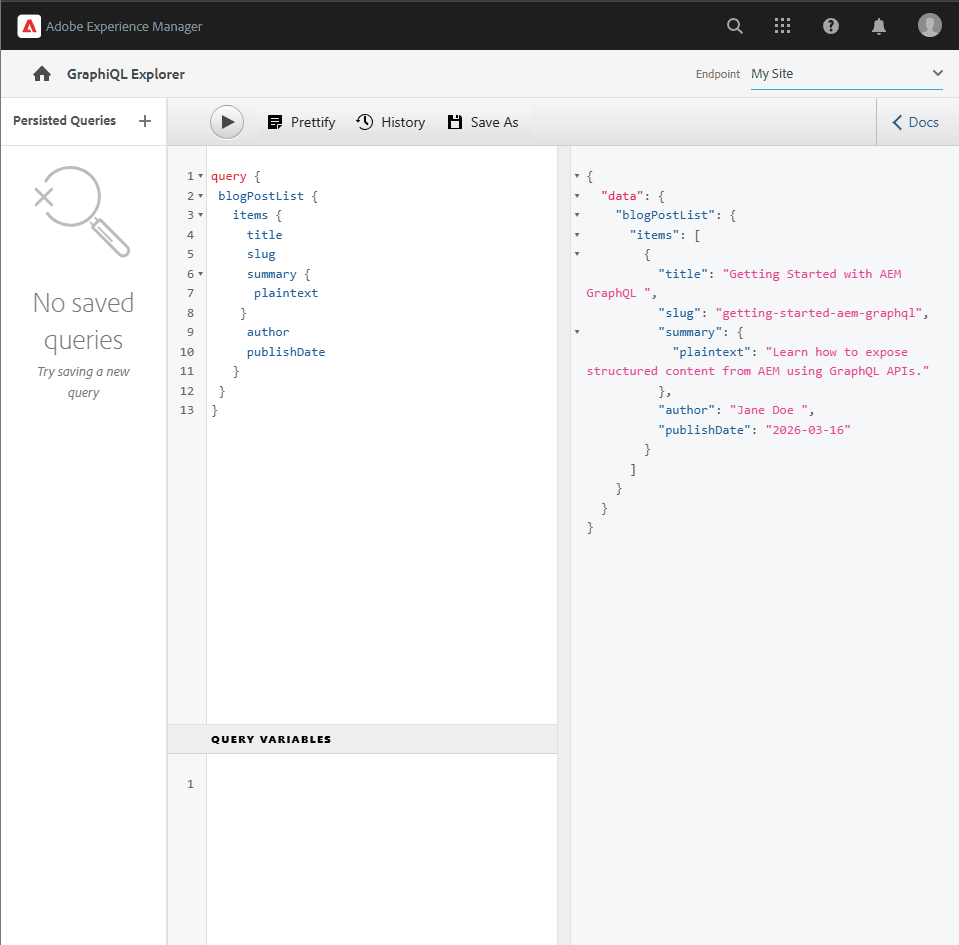
Task: Click 'publishDate' field in query
Action: click(x=286, y=352)
